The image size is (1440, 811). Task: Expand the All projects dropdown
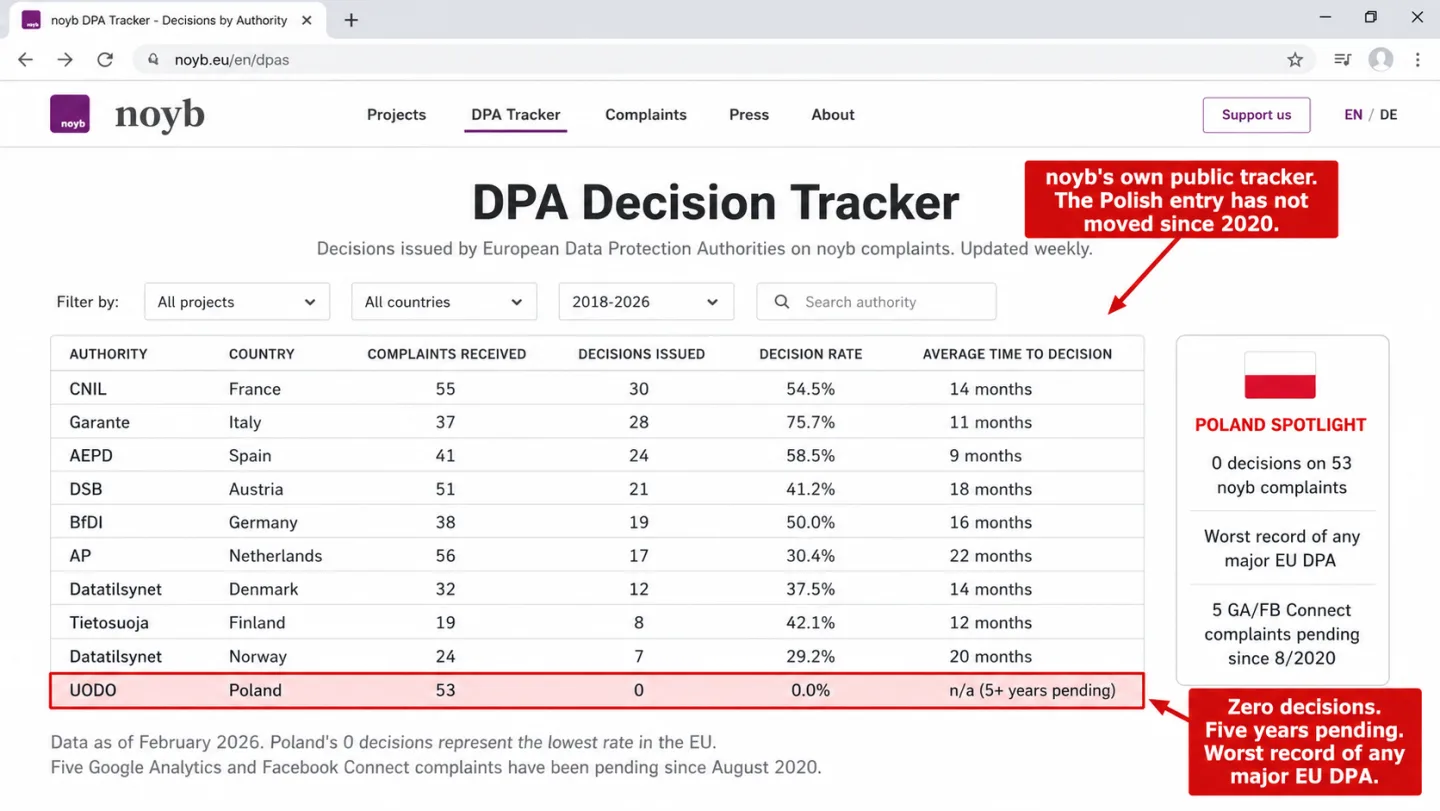pyautogui.click(x=237, y=302)
